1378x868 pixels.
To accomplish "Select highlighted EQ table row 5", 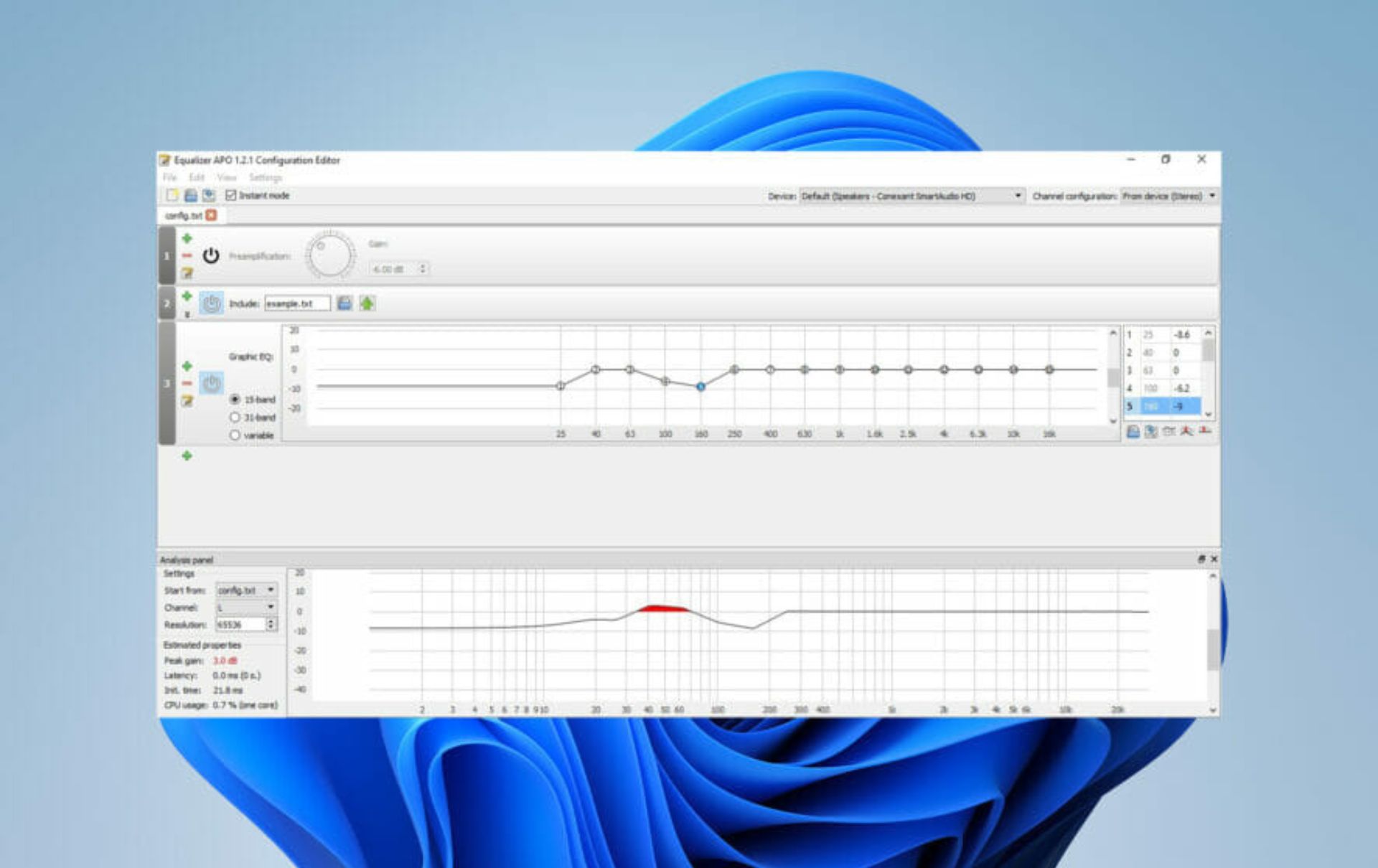I will [1163, 406].
